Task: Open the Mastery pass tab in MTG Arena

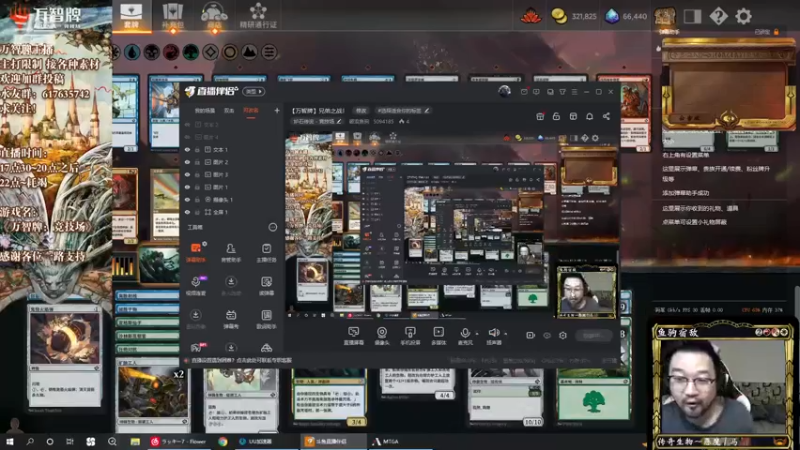Action: pos(258,16)
